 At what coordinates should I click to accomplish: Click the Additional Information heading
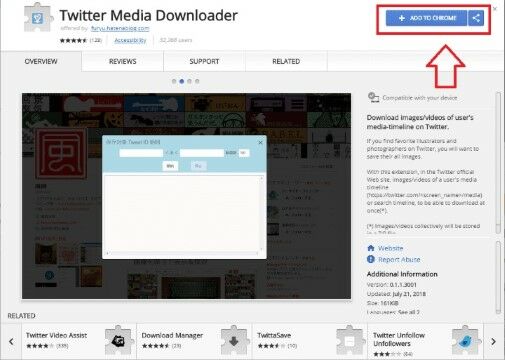point(402,274)
